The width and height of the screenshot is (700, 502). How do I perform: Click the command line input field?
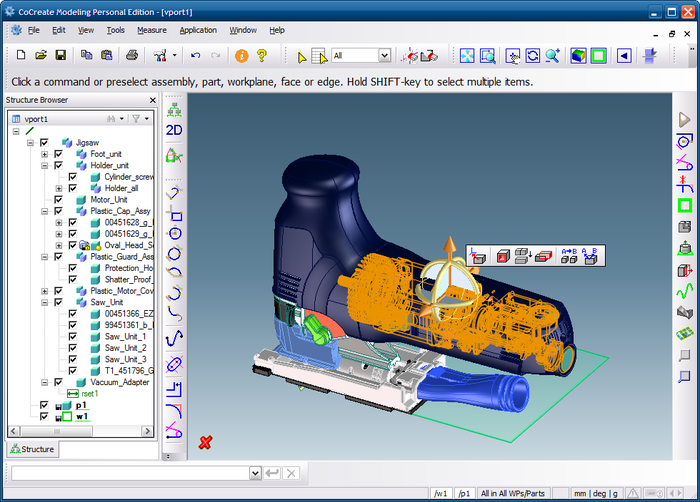(x=130, y=473)
